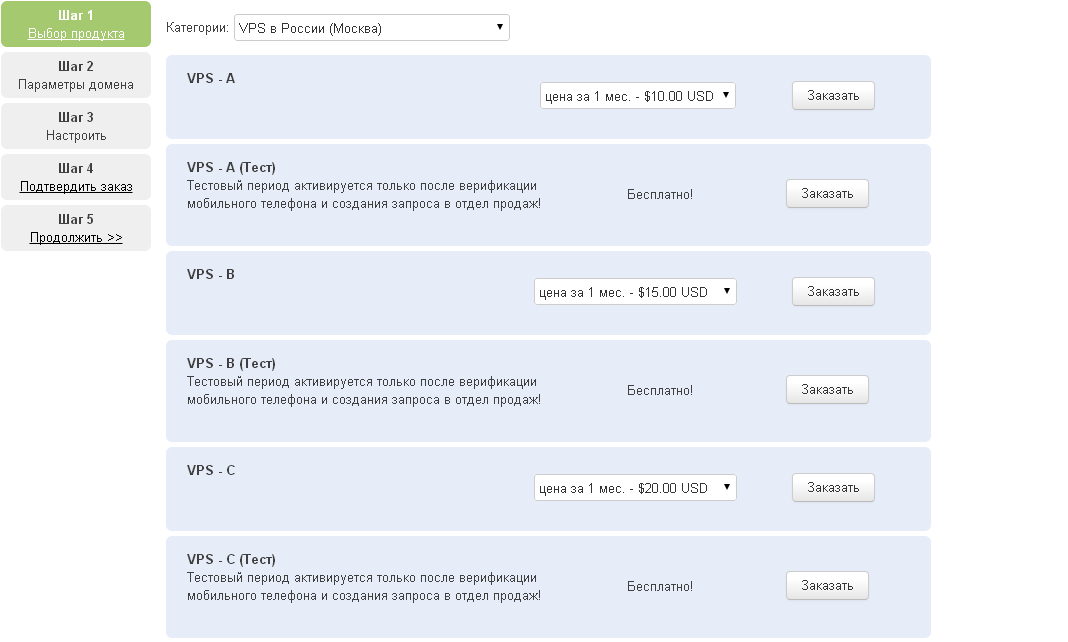Screen dimensions: 1068x642
Task: Go to Шаг 2 Параметры домена
Action: pos(76,75)
